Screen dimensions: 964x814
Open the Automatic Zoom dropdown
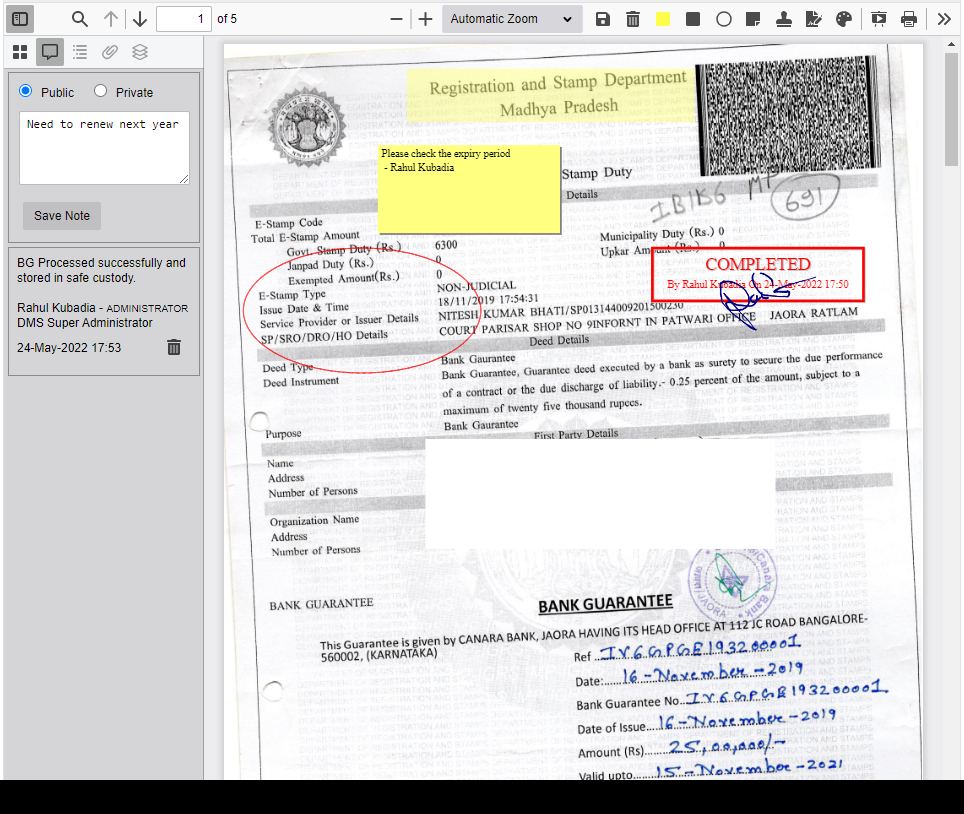point(511,18)
